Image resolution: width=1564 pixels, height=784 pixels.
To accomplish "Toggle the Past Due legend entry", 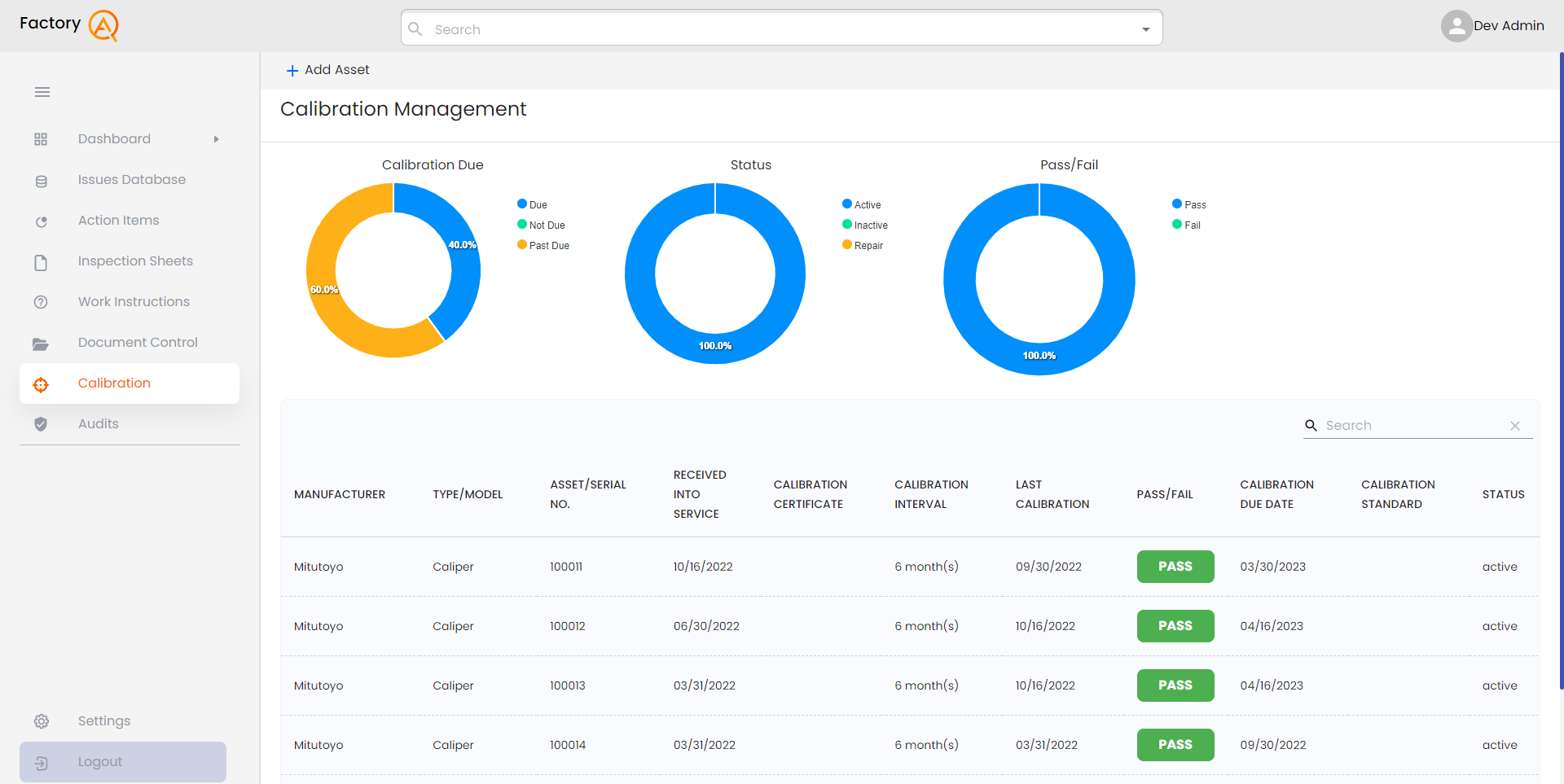I will pos(543,245).
